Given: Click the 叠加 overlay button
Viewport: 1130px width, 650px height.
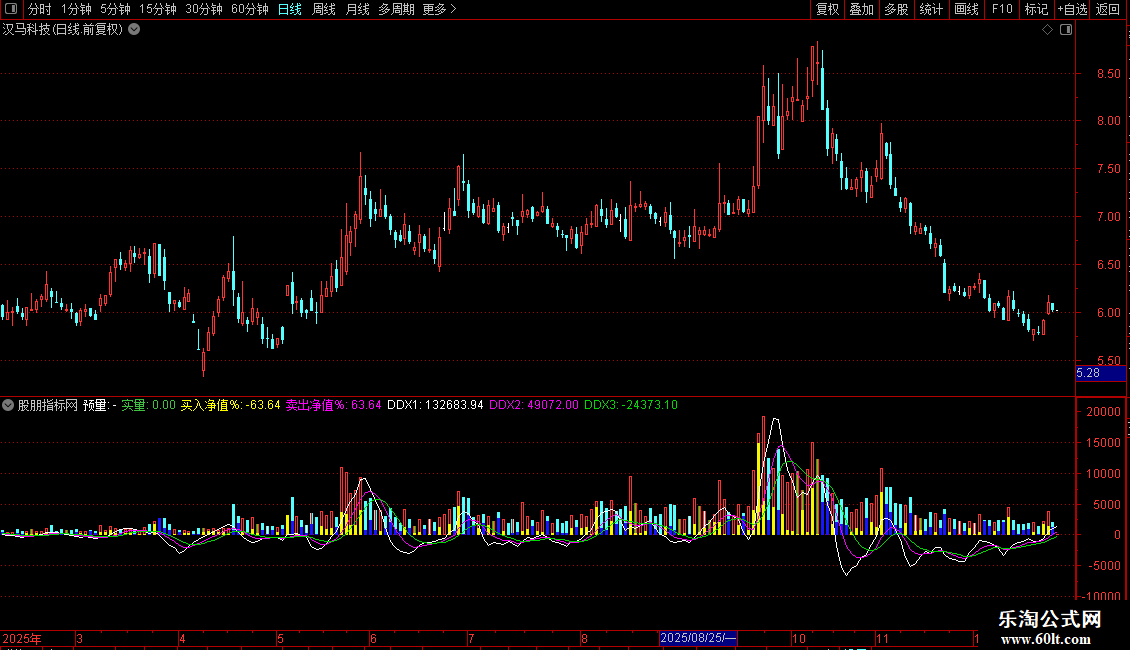Looking at the screenshot, I should point(861,9).
